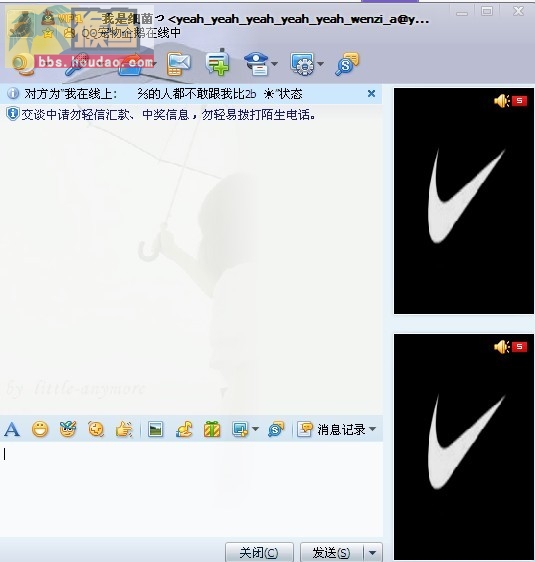Screen dimensions: 535x562
Task: Click the police officer report icon
Action: [256, 64]
